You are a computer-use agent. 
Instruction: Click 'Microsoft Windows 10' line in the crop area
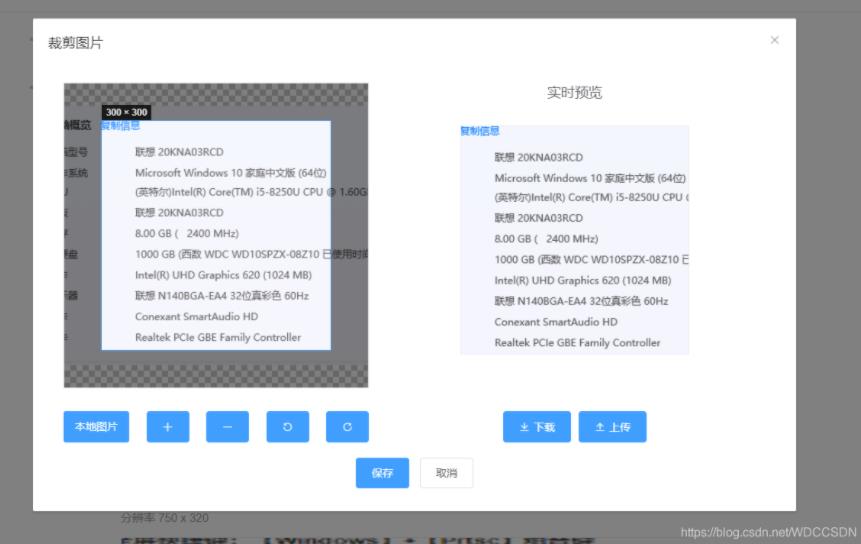pos(231,172)
